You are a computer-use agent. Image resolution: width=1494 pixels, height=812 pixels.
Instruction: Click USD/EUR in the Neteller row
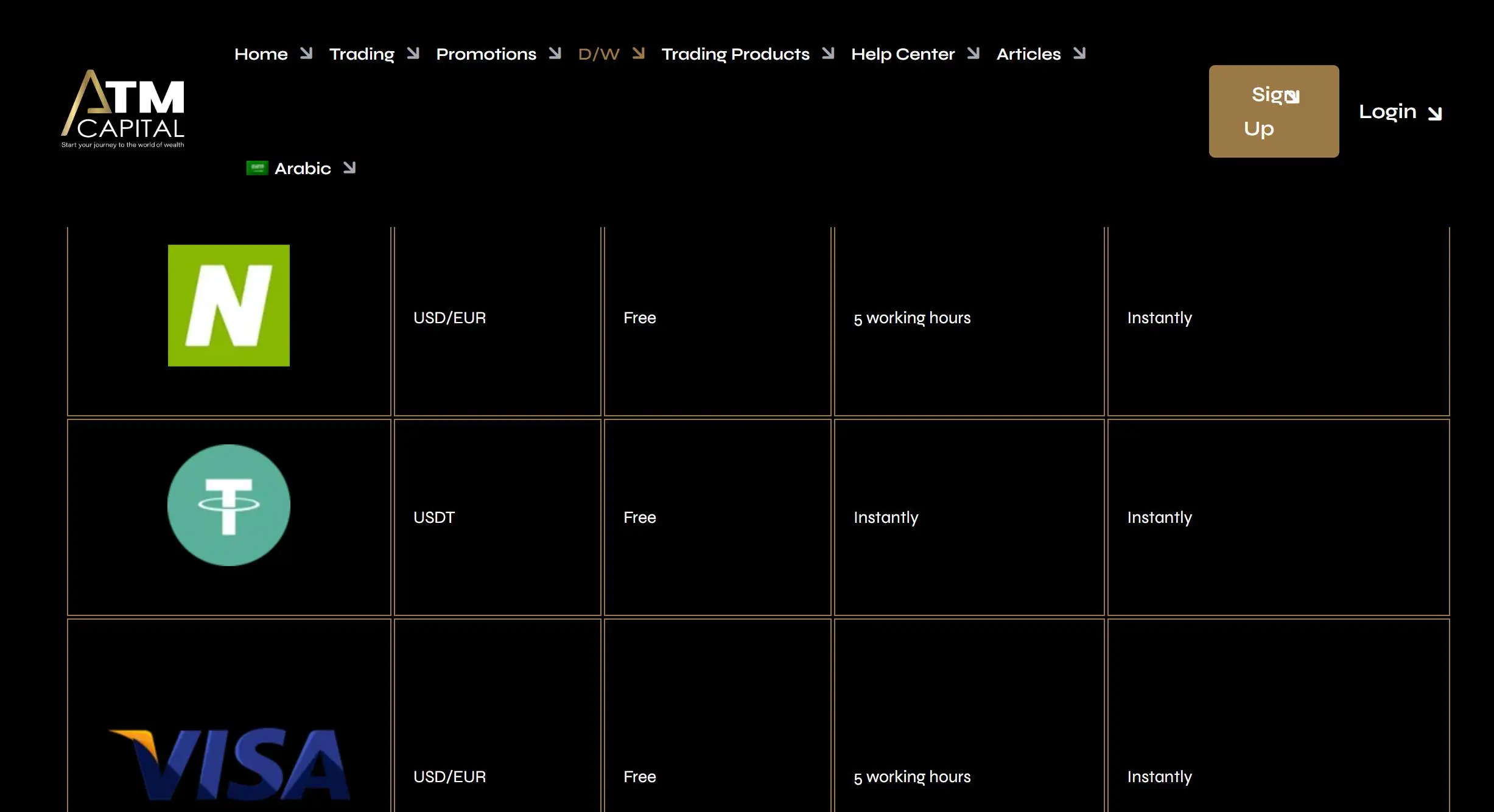449,318
